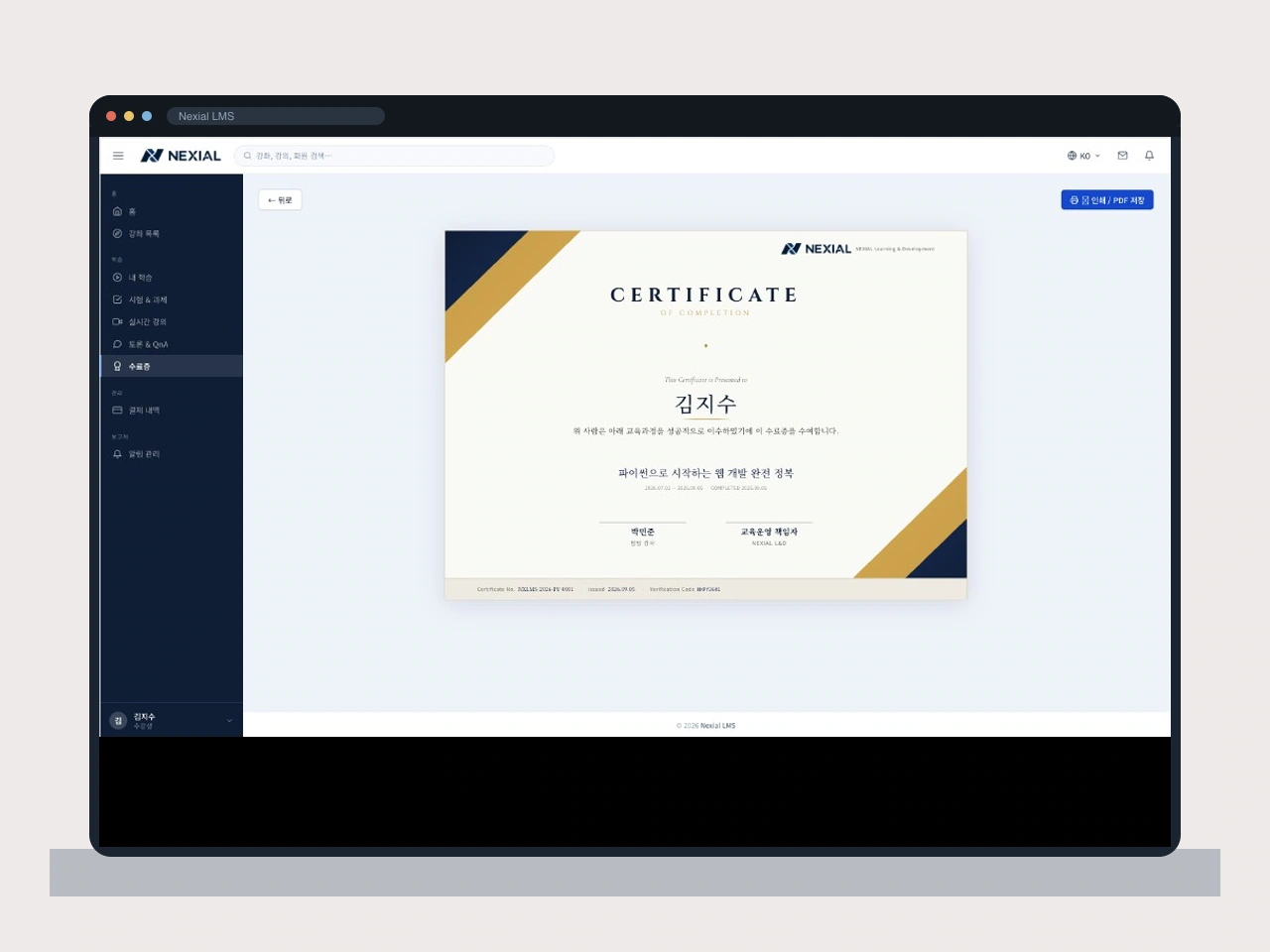Click the 뒤로 back button

[x=280, y=200]
